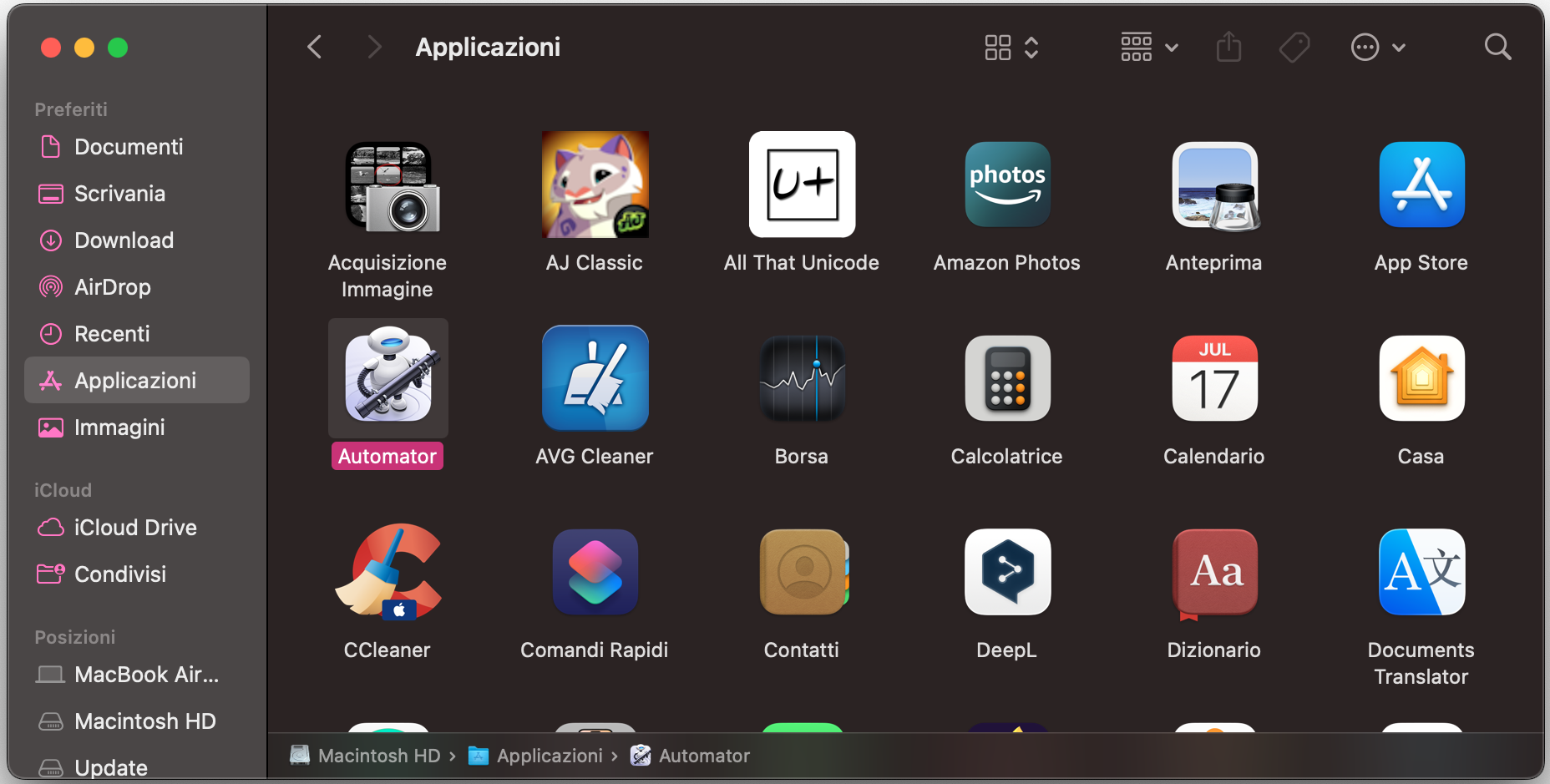Image resolution: width=1550 pixels, height=784 pixels.
Task: Select the Calcolatrice app icon
Action: 1007,378
